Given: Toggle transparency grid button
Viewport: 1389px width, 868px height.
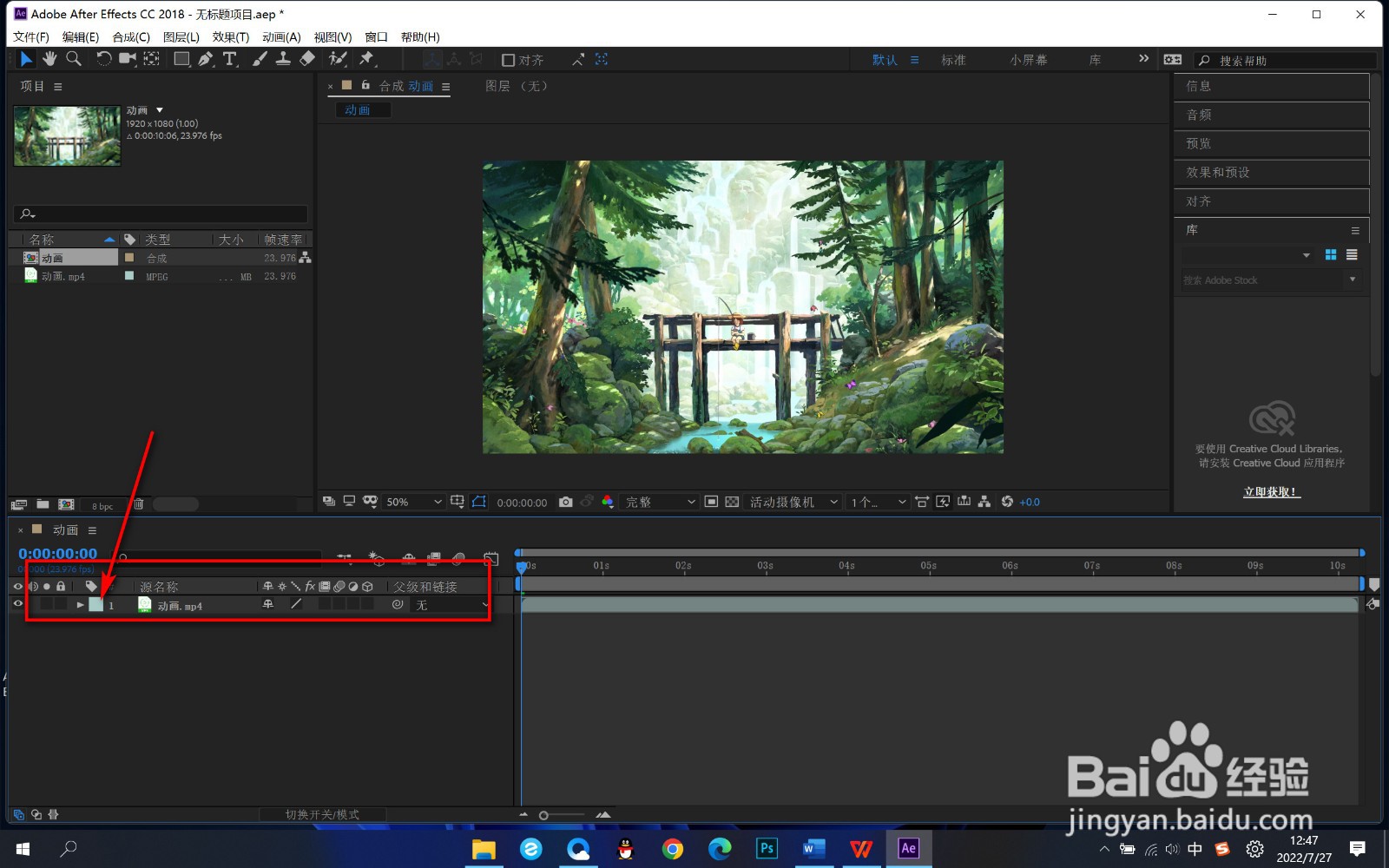Looking at the screenshot, I should 732,502.
